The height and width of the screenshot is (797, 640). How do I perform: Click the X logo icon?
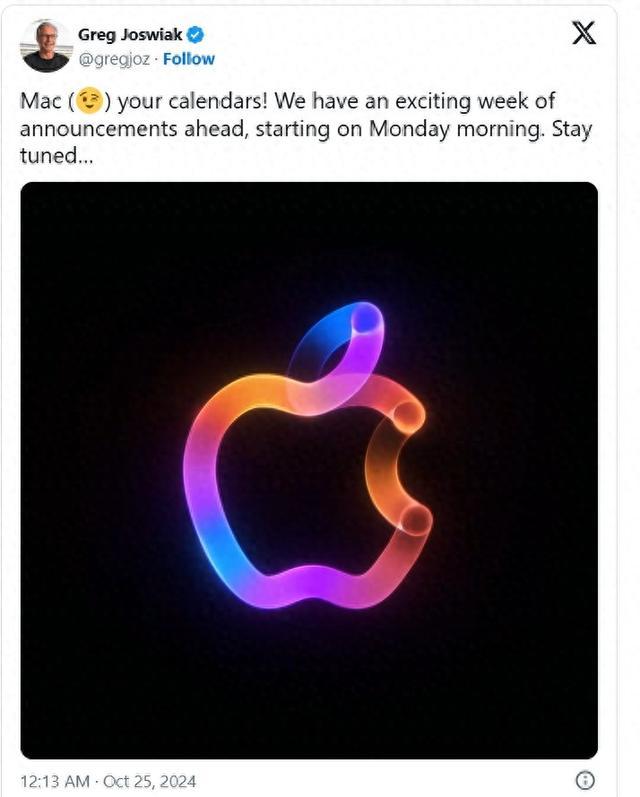click(584, 33)
